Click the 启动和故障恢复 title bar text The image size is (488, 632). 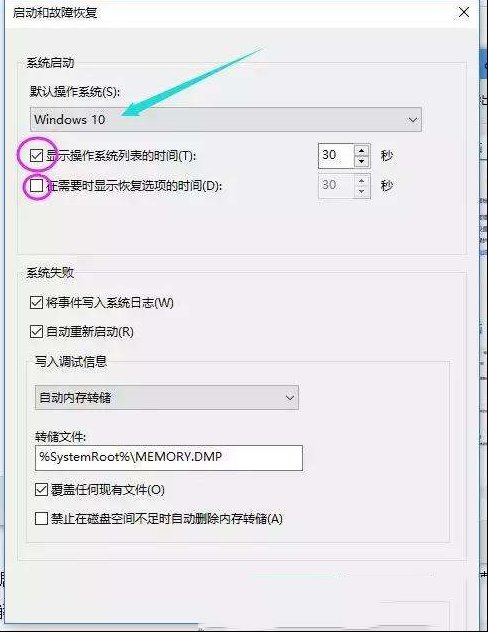tap(55, 13)
